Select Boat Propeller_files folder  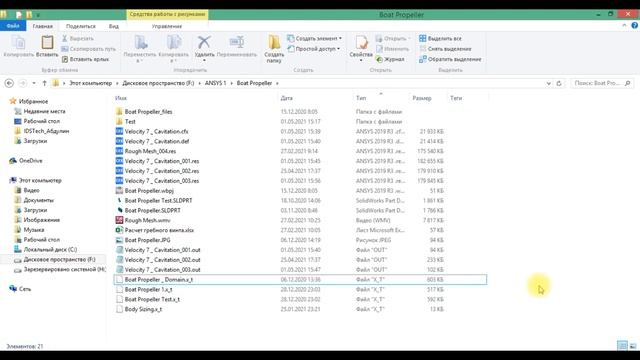[x=148, y=111]
